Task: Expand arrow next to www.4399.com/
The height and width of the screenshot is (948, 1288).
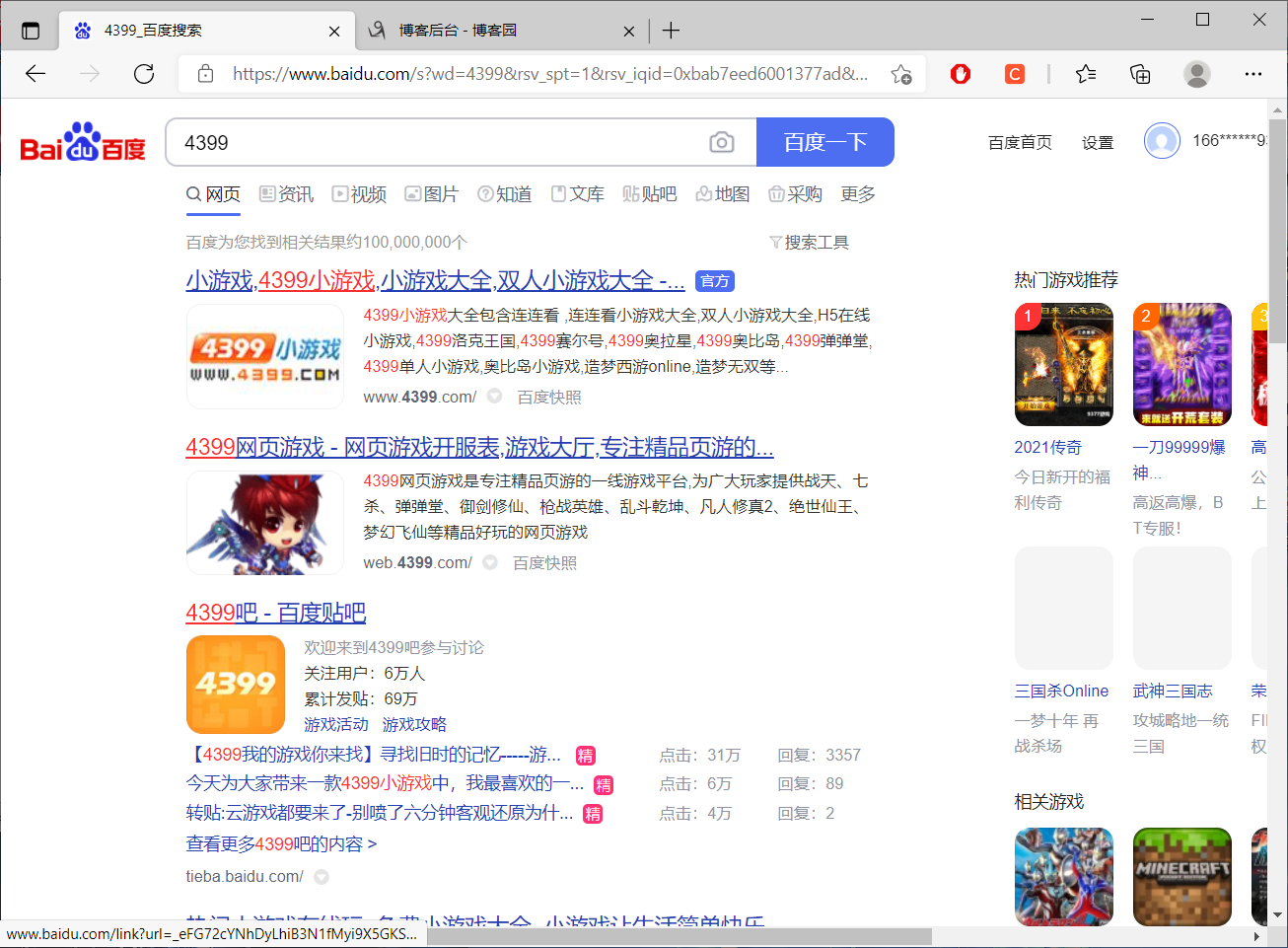Action: tap(494, 397)
